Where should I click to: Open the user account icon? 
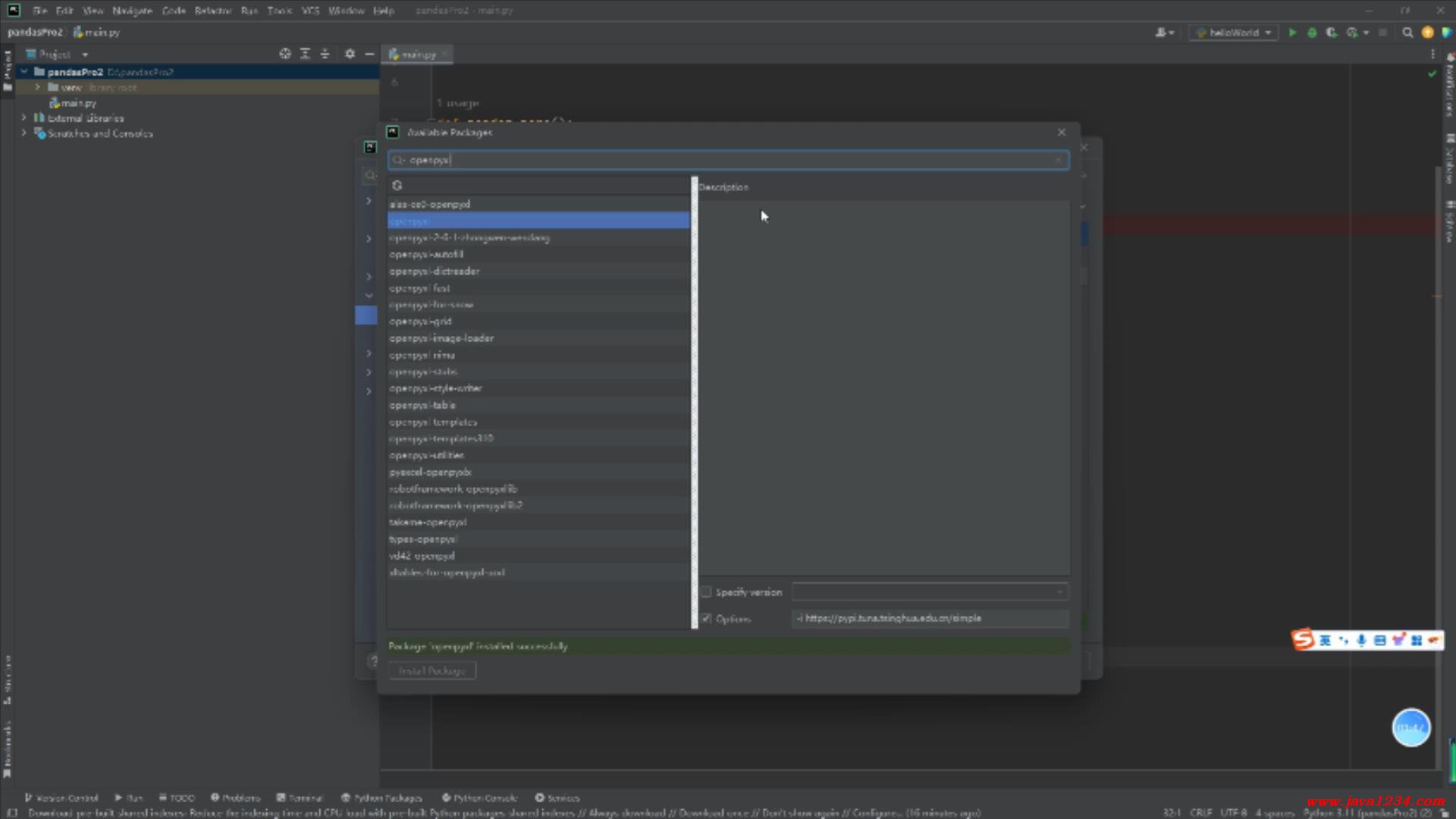(x=1163, y=33)
